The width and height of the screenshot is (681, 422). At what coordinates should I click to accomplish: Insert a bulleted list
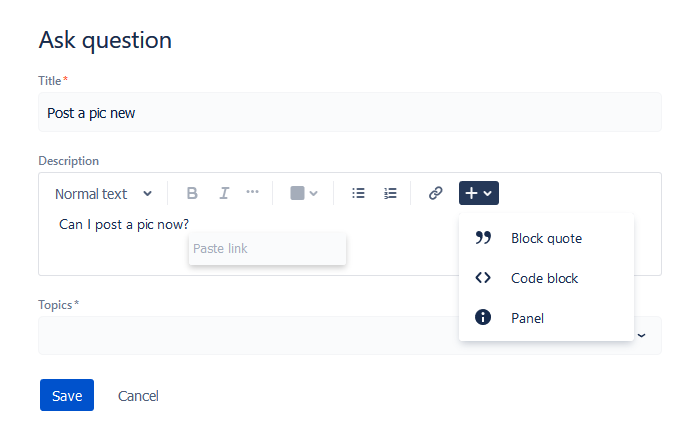click(x=358, y=193)
